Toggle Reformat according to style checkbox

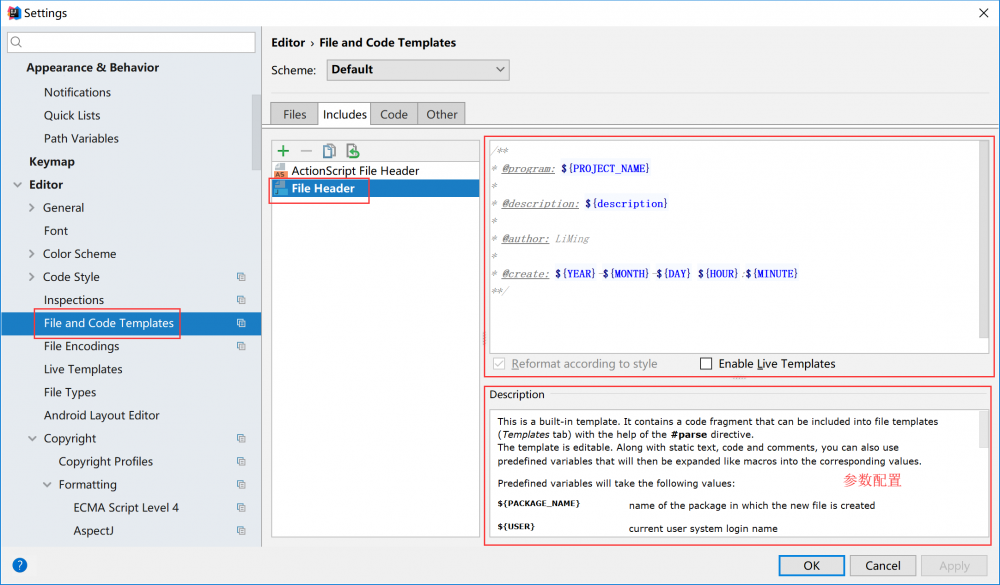[499, 364]
